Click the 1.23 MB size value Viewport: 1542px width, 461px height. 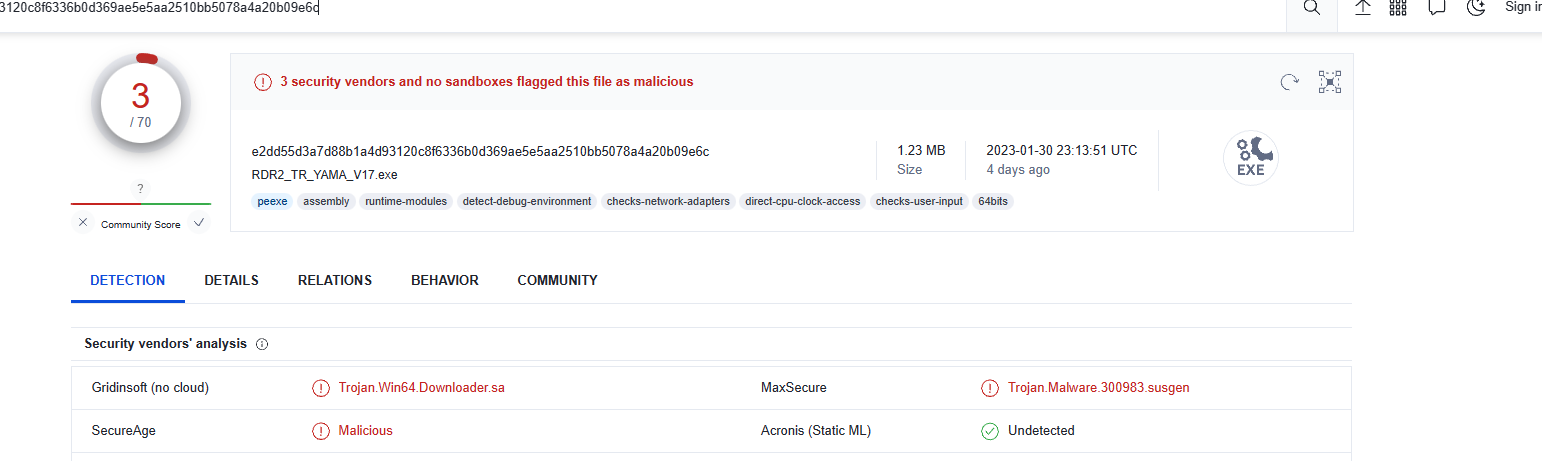pos(921,150)
